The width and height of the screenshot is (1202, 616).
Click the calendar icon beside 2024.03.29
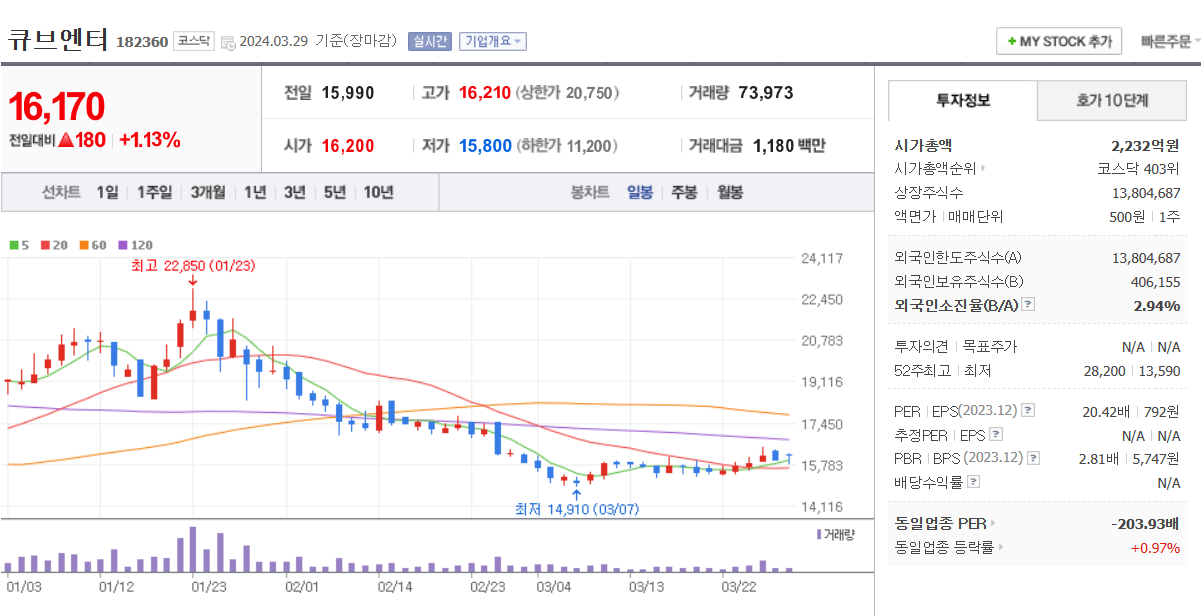(227, 42)
